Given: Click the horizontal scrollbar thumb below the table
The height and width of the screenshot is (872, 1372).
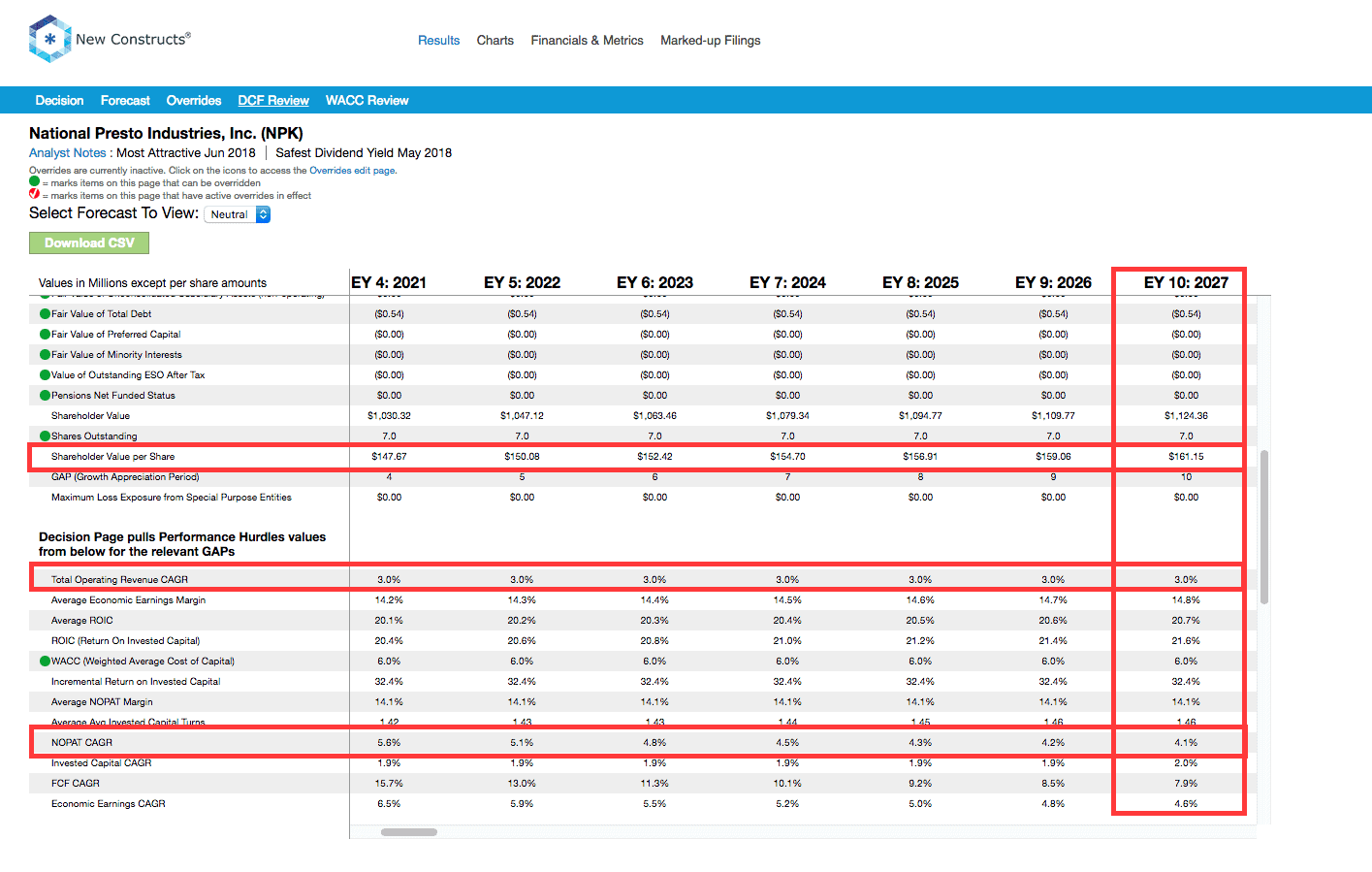Looking at the screenshot, I should click(x=409, y=832).
